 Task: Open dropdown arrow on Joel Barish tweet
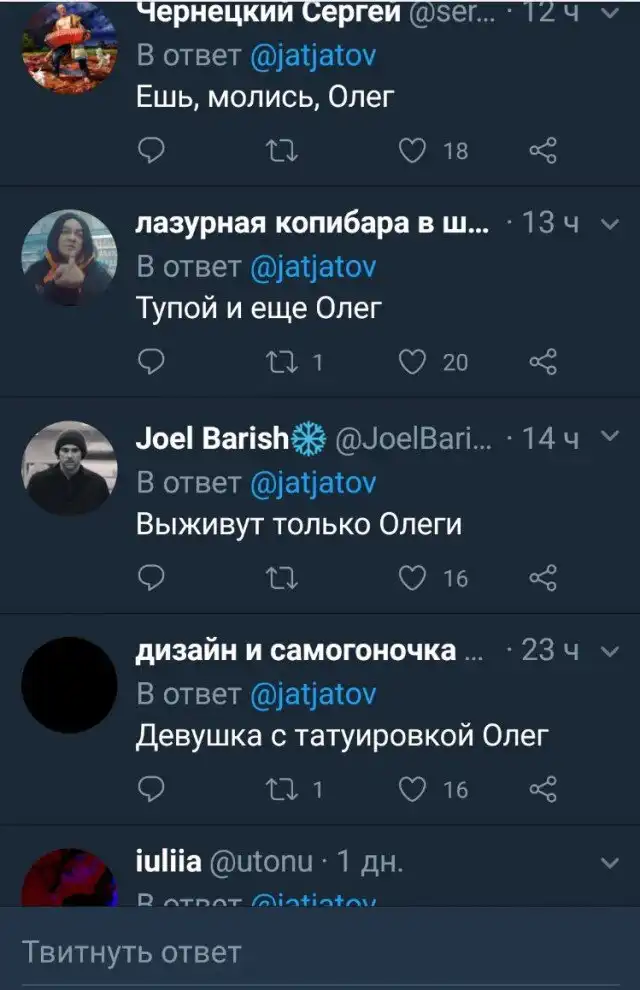click(610, 436)
